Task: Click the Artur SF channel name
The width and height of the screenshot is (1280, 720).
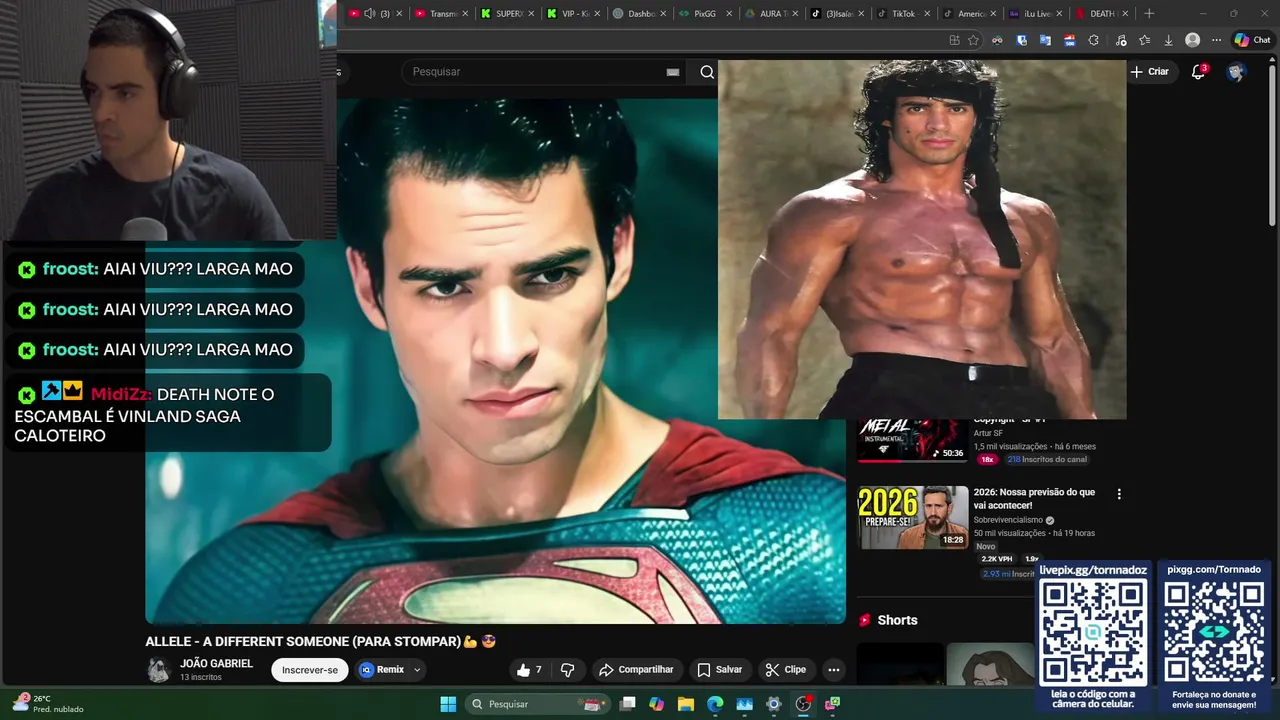Action: pyautogui.click(x=988, y=433)
